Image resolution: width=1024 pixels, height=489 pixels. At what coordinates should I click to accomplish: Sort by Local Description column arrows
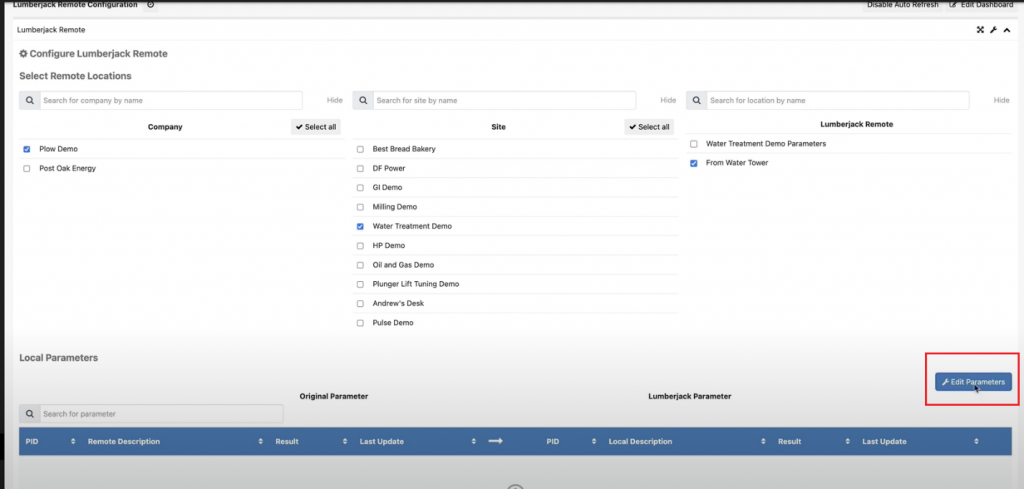tap(763, 441)
